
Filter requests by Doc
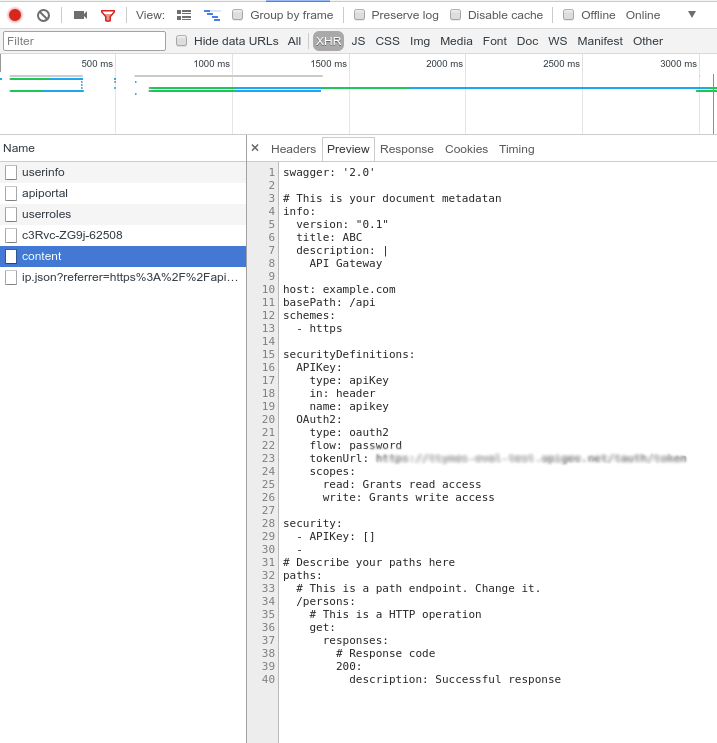[527, 41]
